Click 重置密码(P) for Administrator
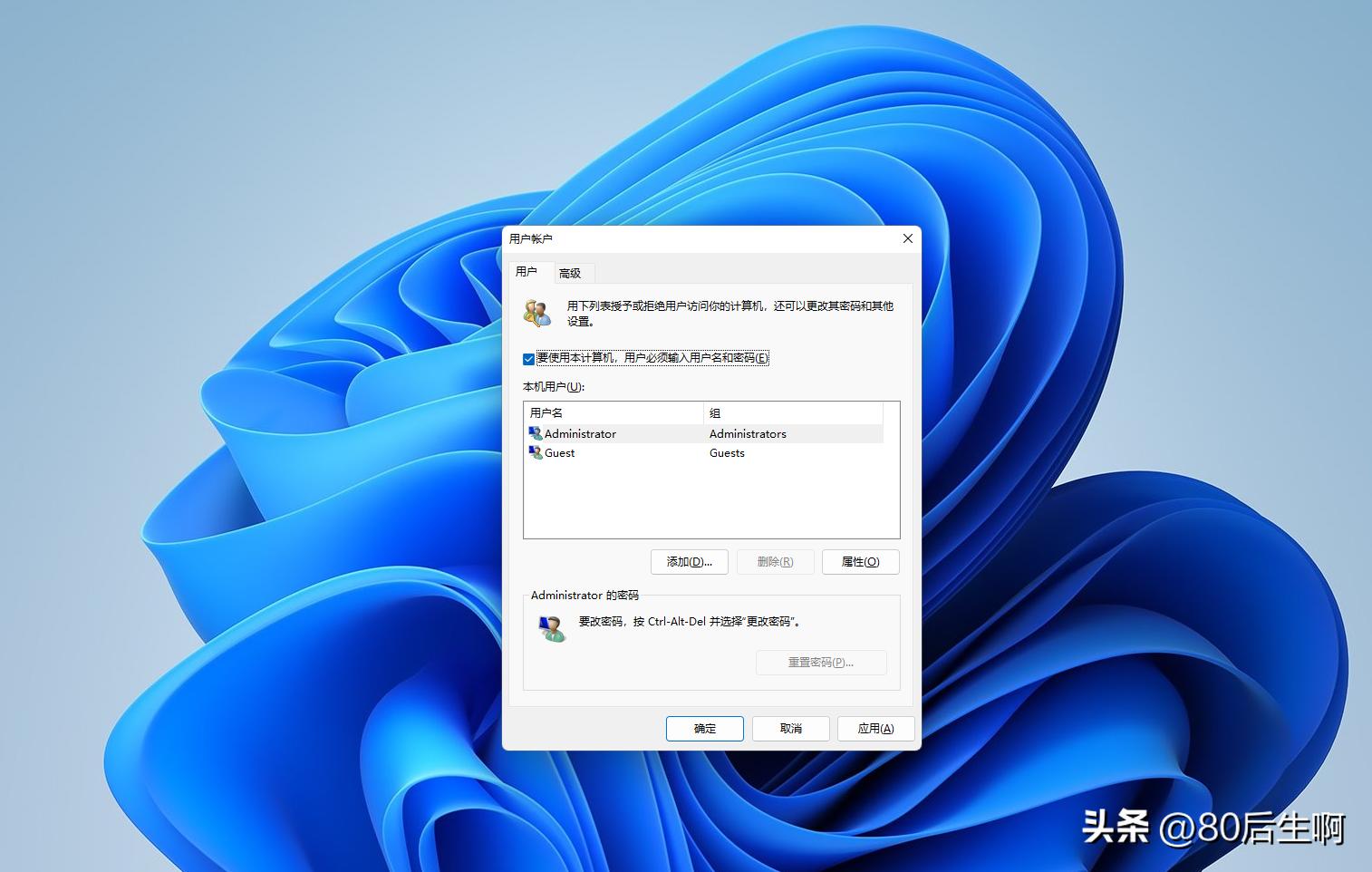Image resolution: width=1372 pixels, height=872 pixels. (820, 662)
